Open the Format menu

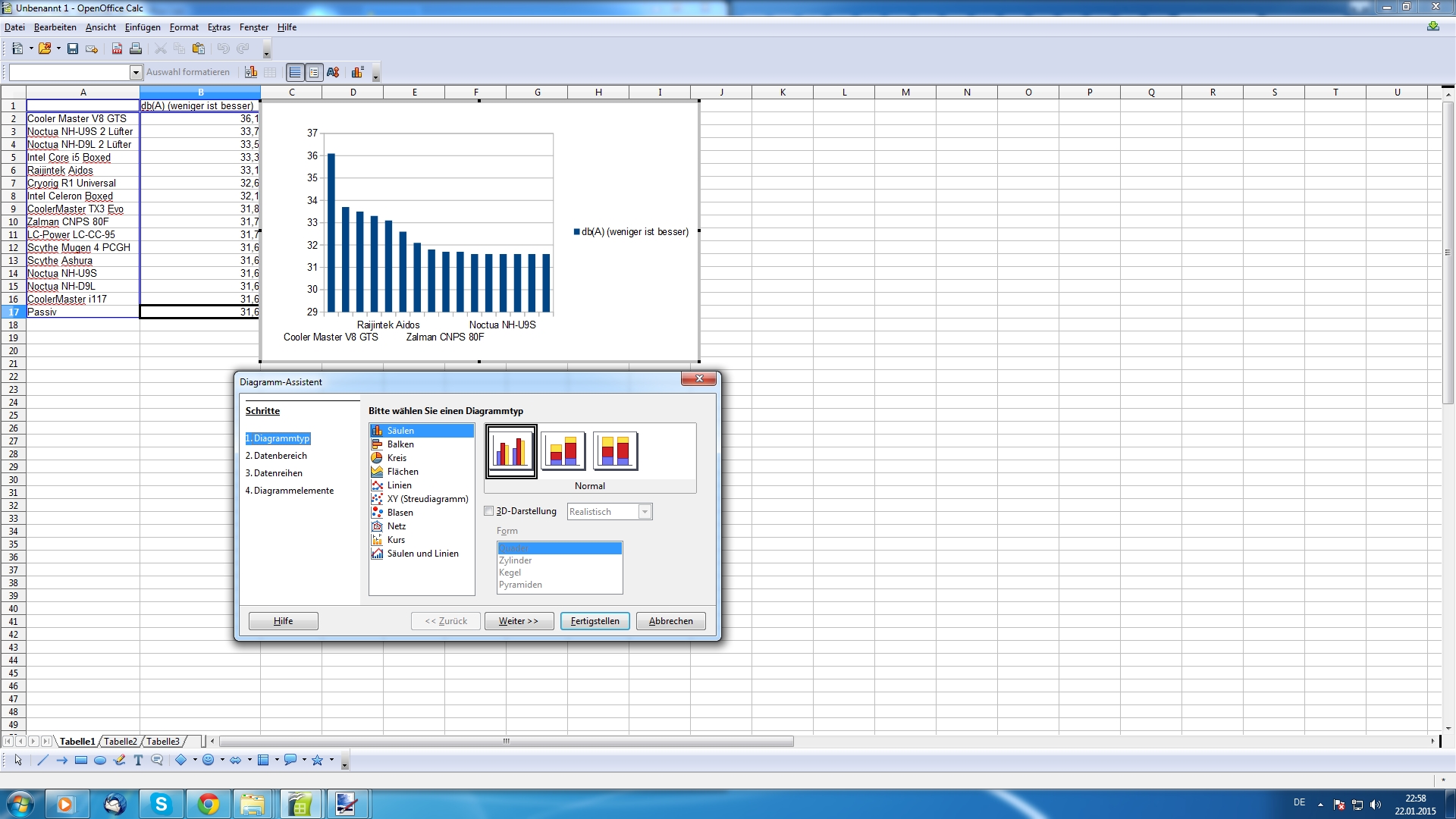pyautogui.click(x=184, y=27)
